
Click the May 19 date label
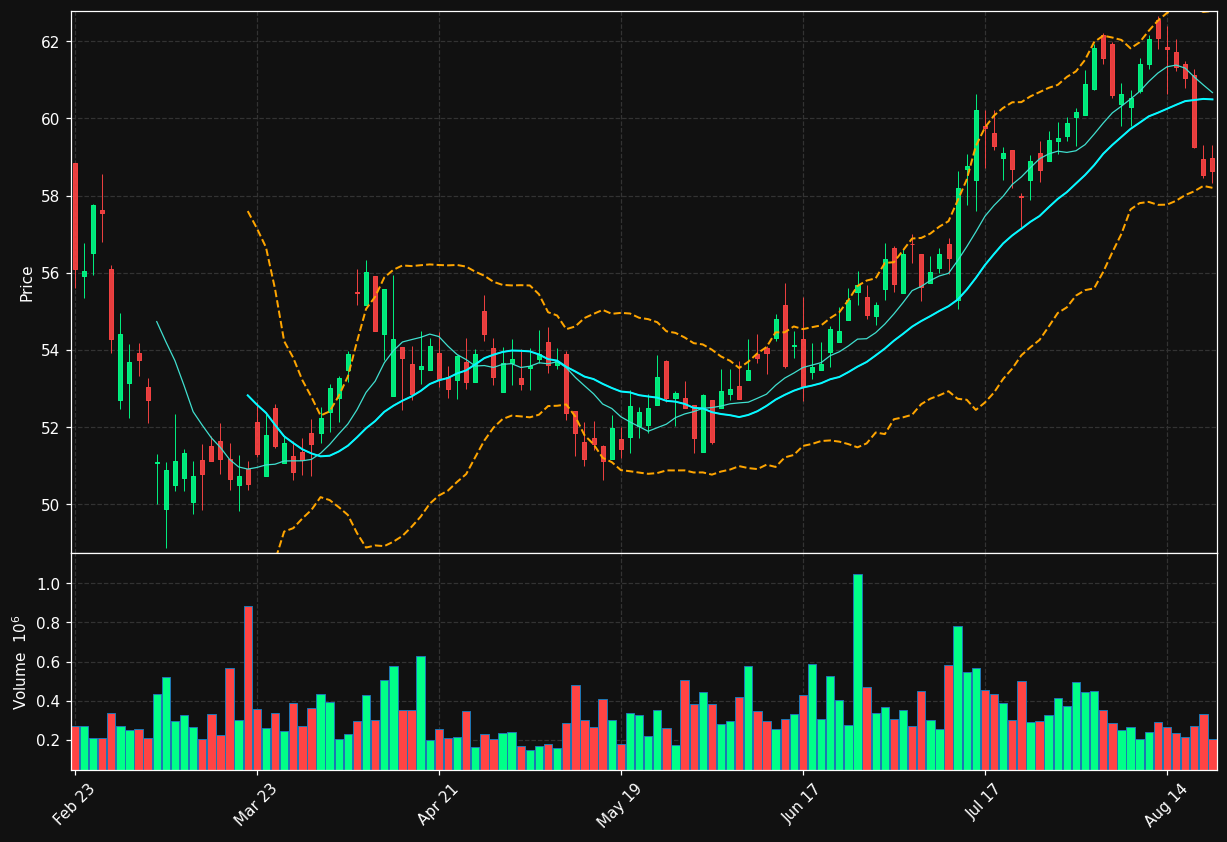(618, 803)
